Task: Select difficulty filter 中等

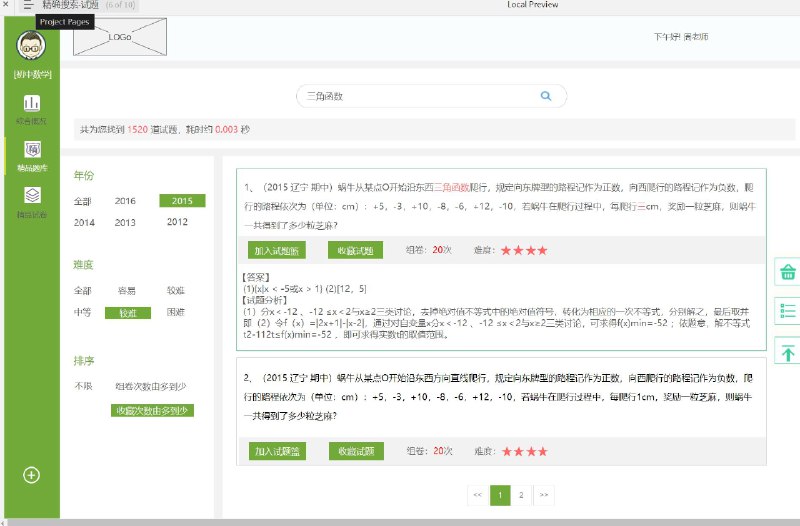Action: (82, 312)
